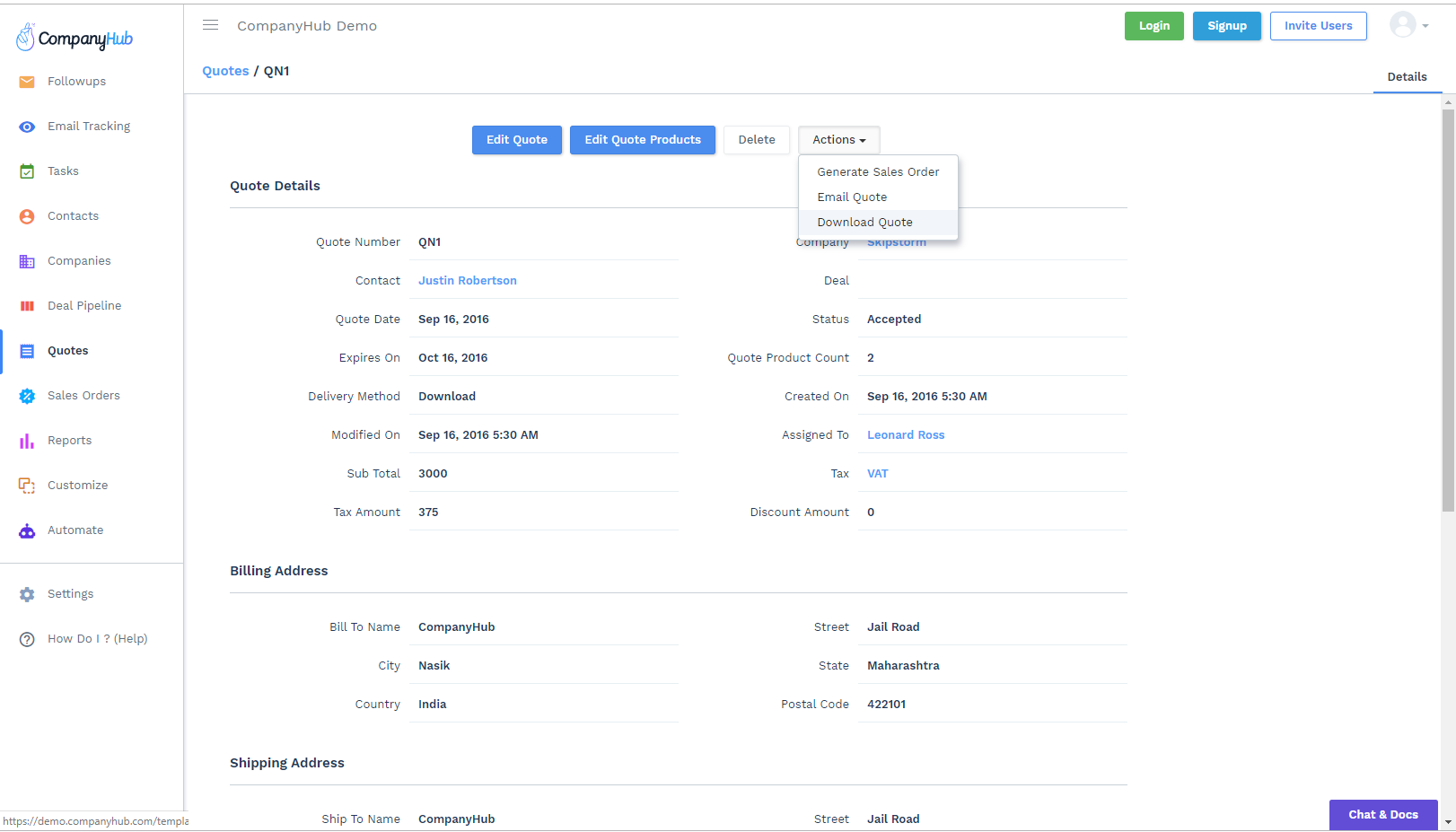Click the Signup button
The height and width of the screenshot is (832, 1456).
(x=1226, y=26)
